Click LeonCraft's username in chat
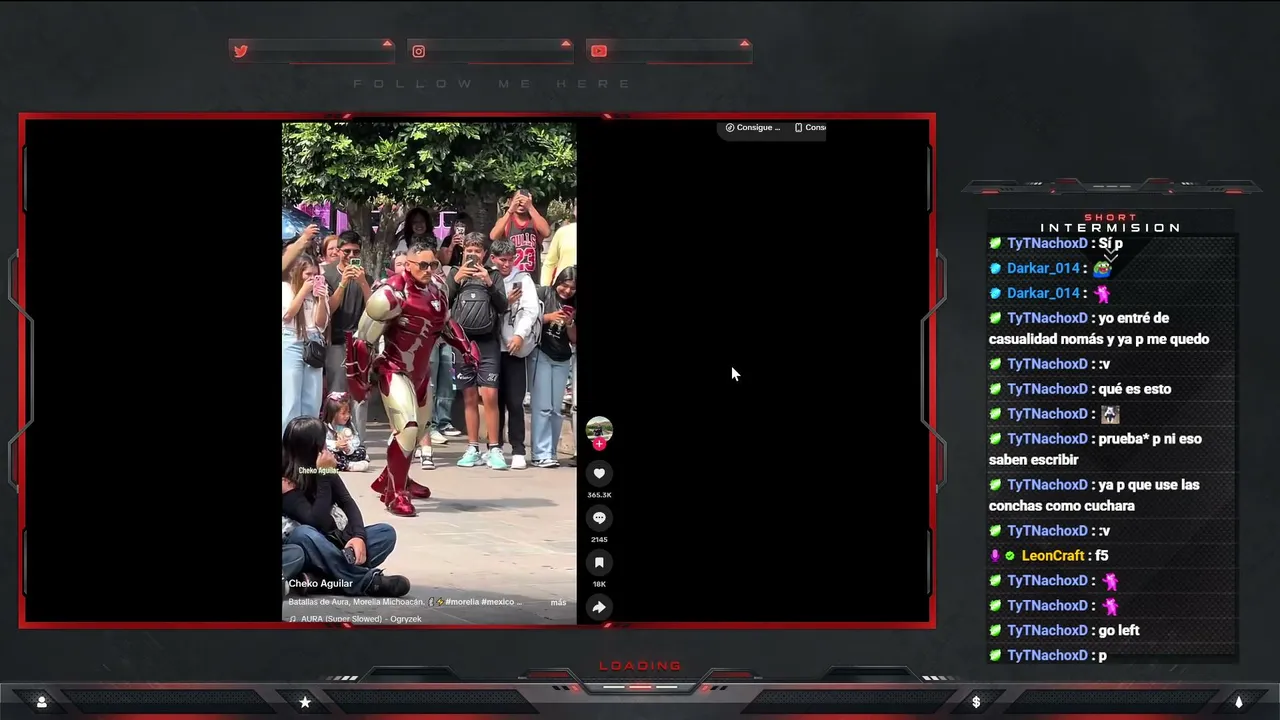 coord(1053,556)
